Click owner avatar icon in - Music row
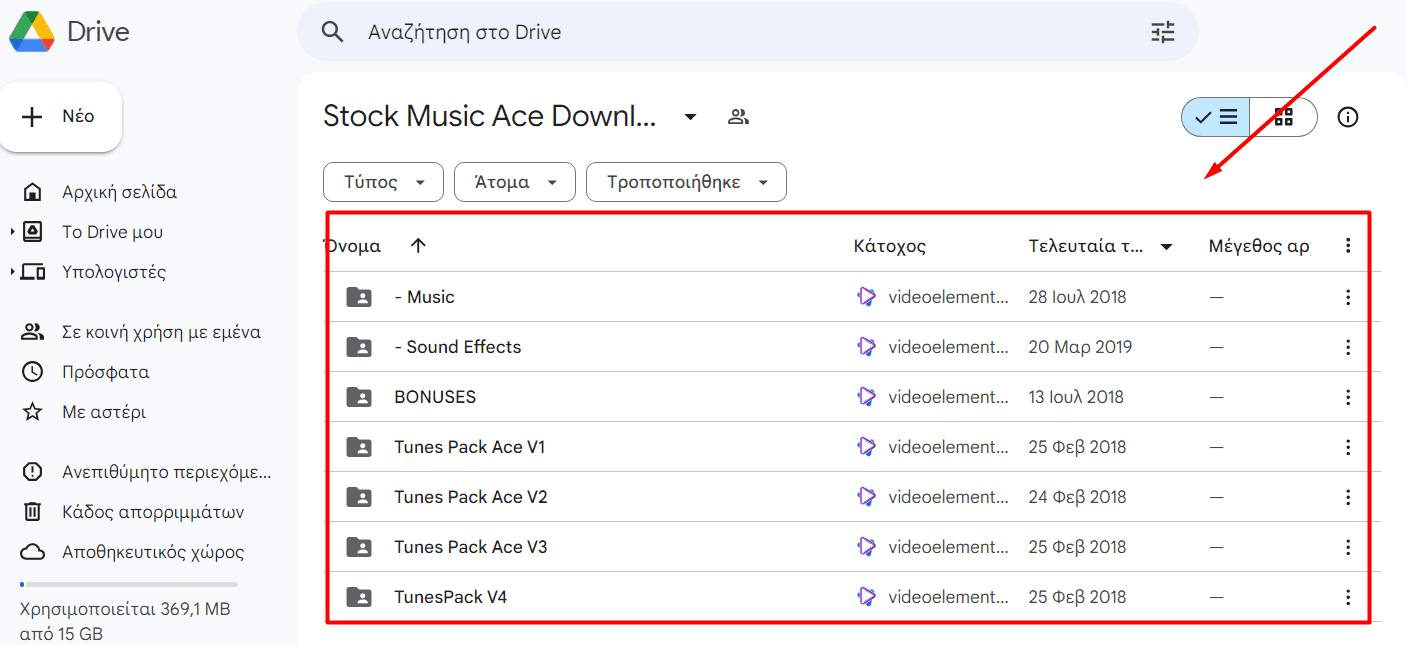The image size is (1407, 645). [x=867, y=297]
